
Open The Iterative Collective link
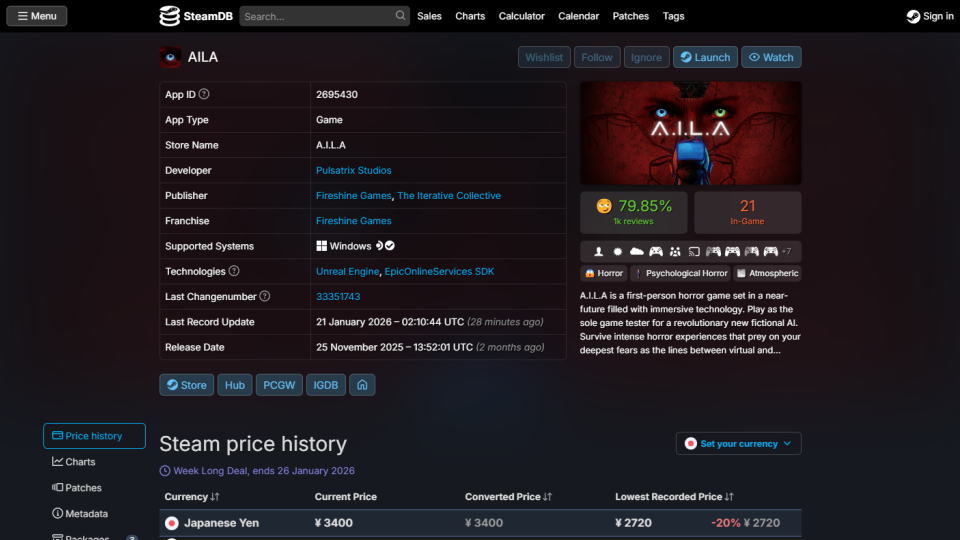tap(449, 195)
